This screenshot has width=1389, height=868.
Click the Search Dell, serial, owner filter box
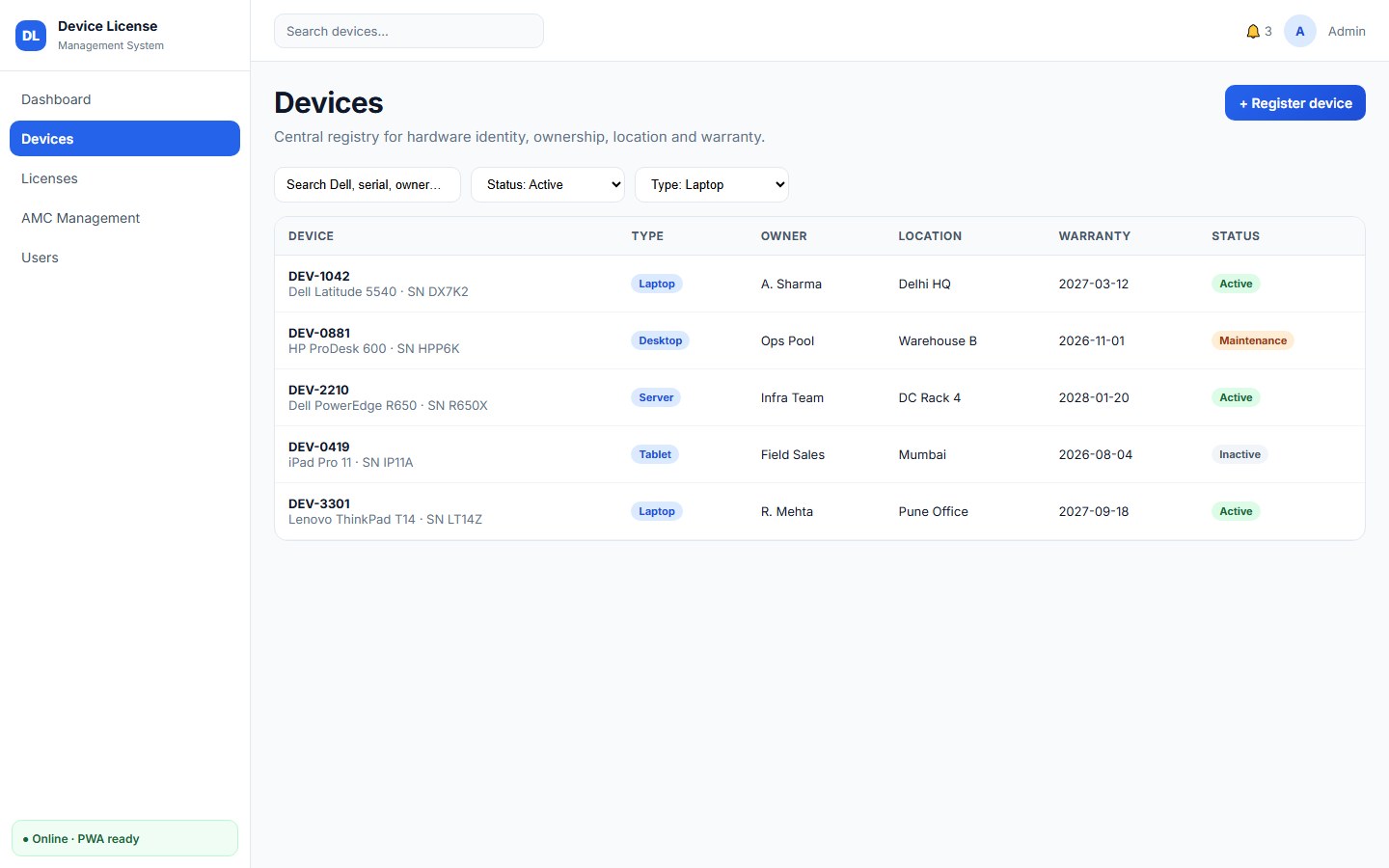pyautogui.click(x=368, y=185)
